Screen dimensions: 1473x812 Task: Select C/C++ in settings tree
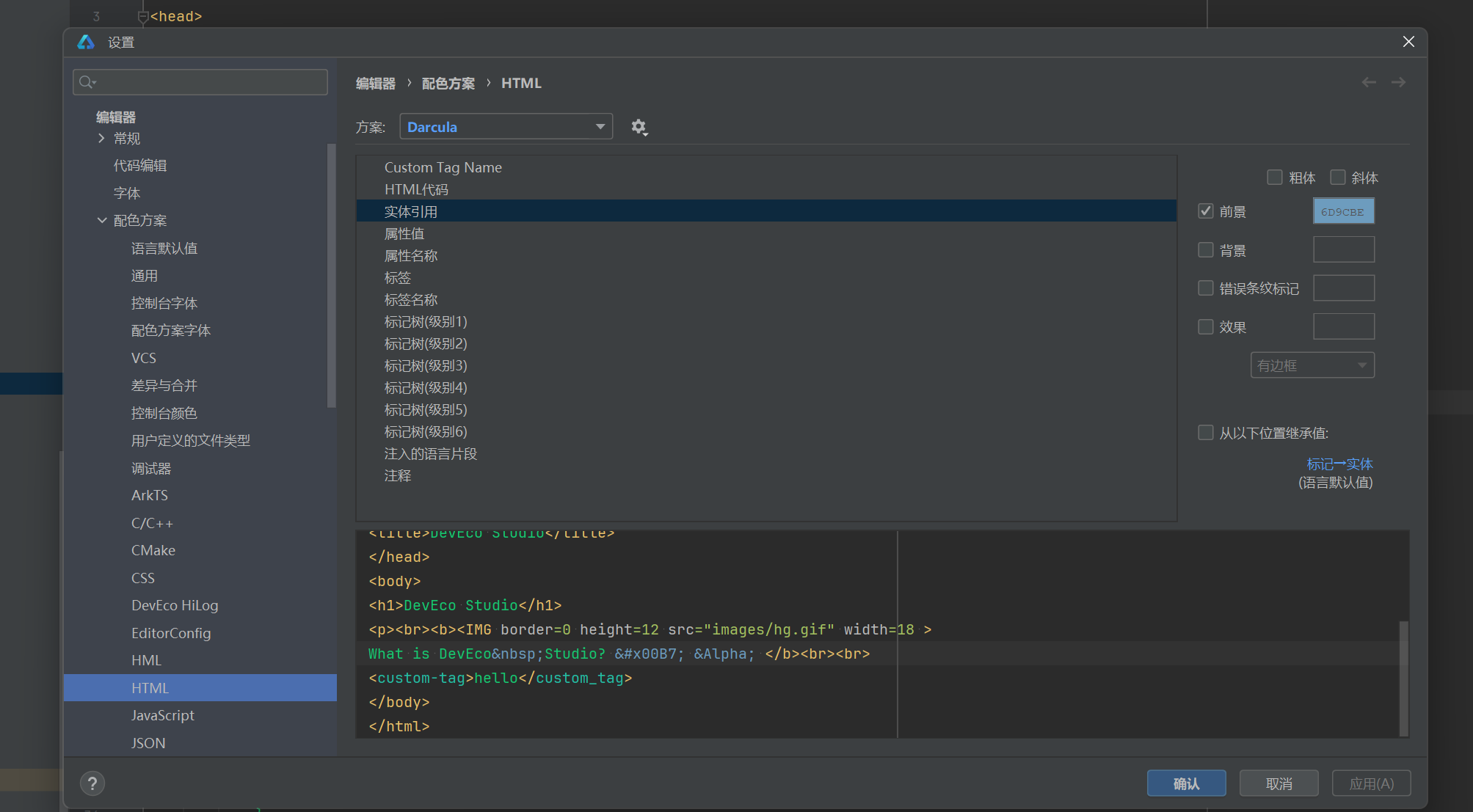pyautogui.click(x=152, y=523)
